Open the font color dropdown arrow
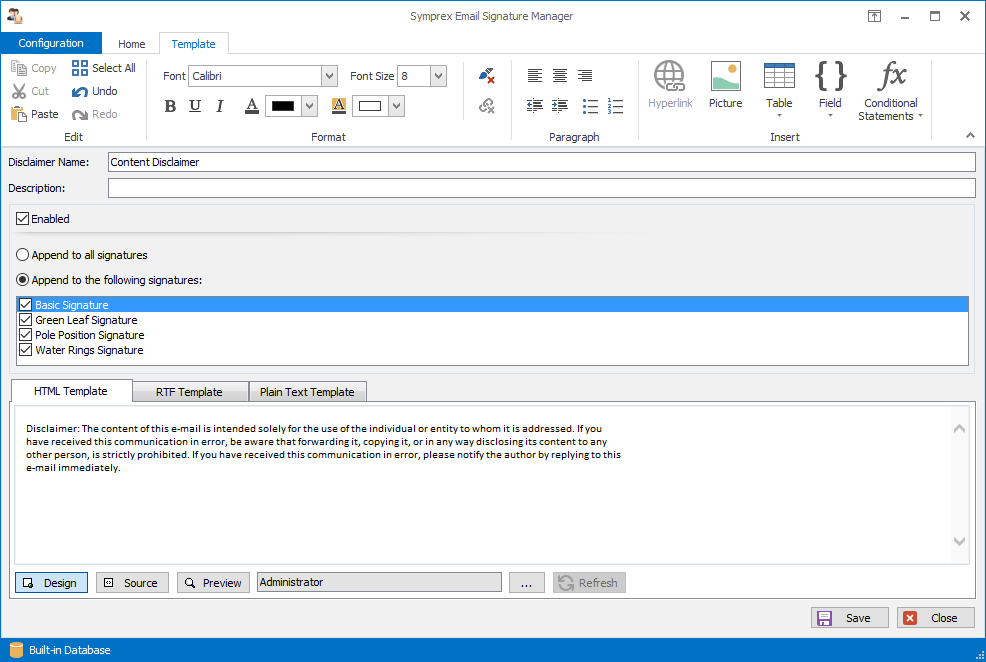This screenshot has width=986, height=662. pos(309,106)
